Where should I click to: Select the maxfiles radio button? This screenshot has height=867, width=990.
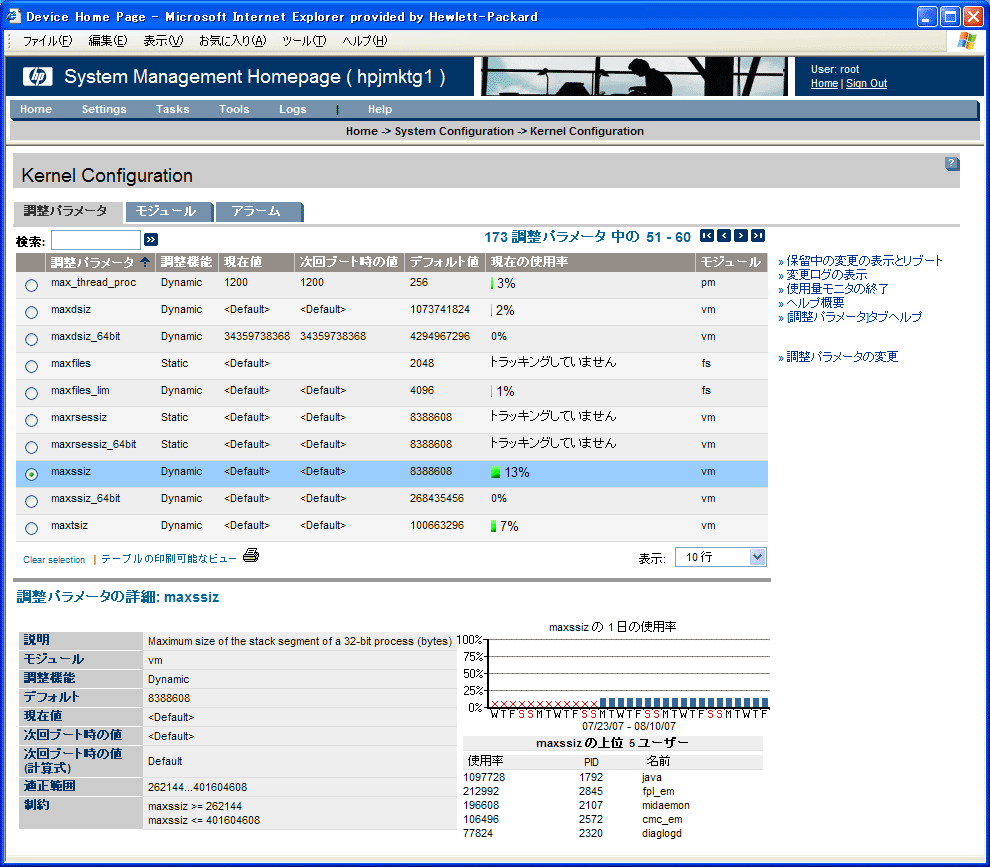(31, 366)
